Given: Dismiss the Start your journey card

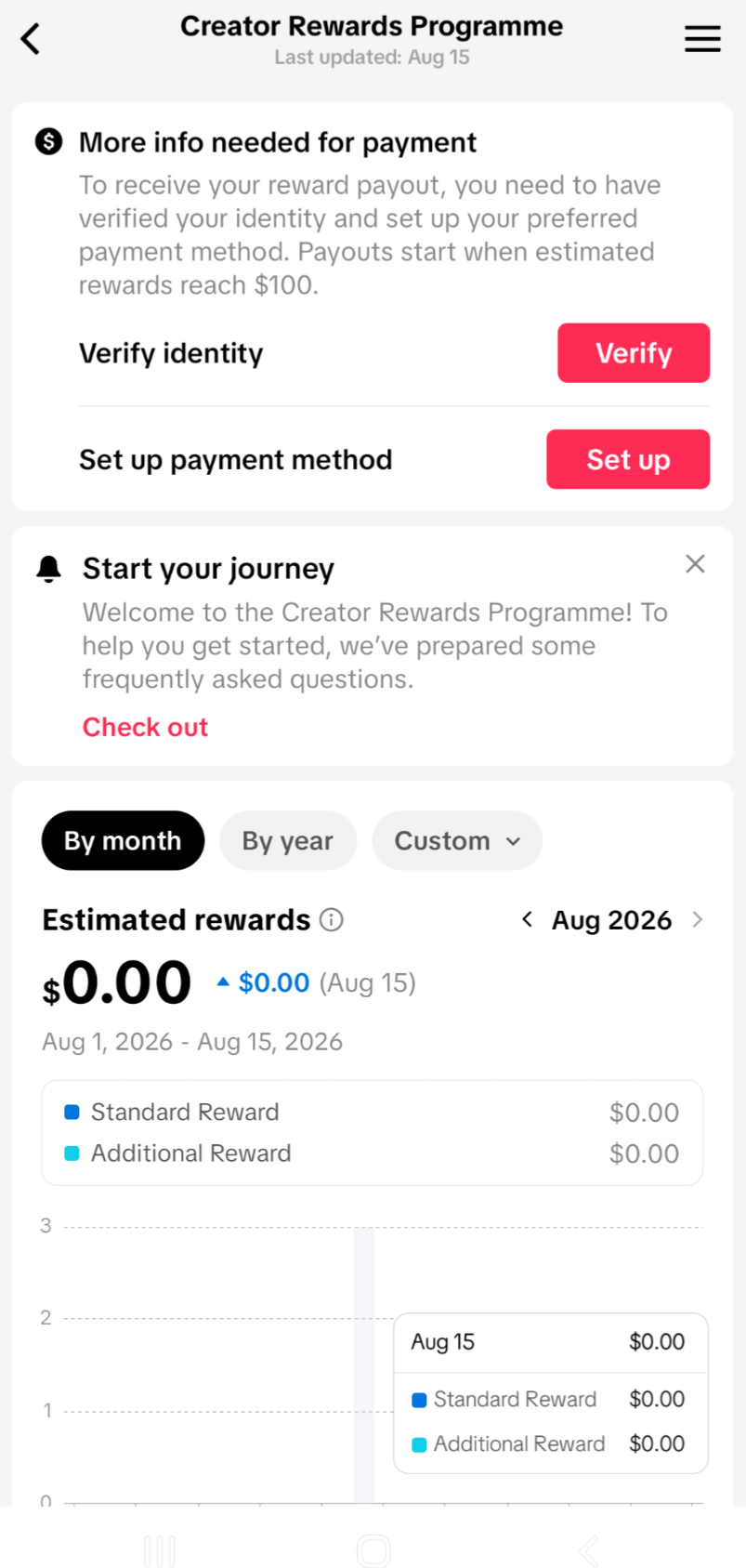Looking at the screenshot, I should pos(695,564).
